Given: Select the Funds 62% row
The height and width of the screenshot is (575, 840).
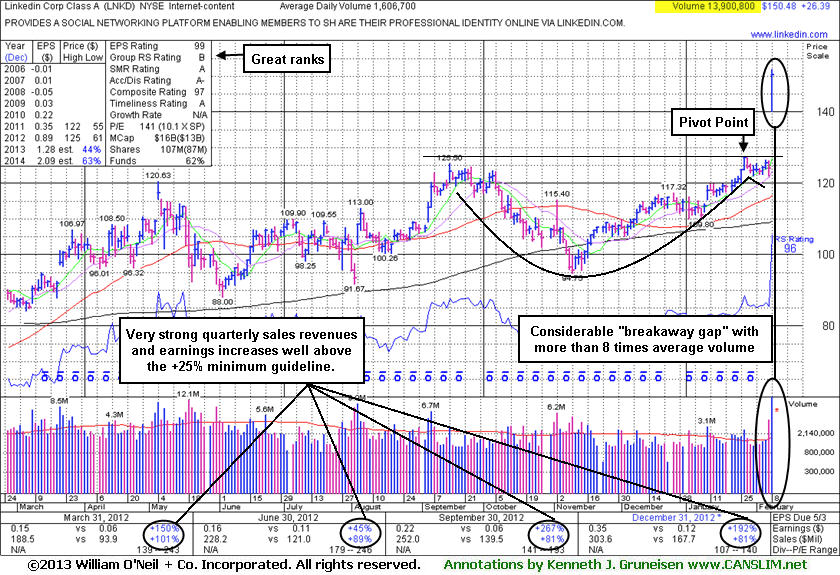Looking at the screenshot, I should [157, 161].
